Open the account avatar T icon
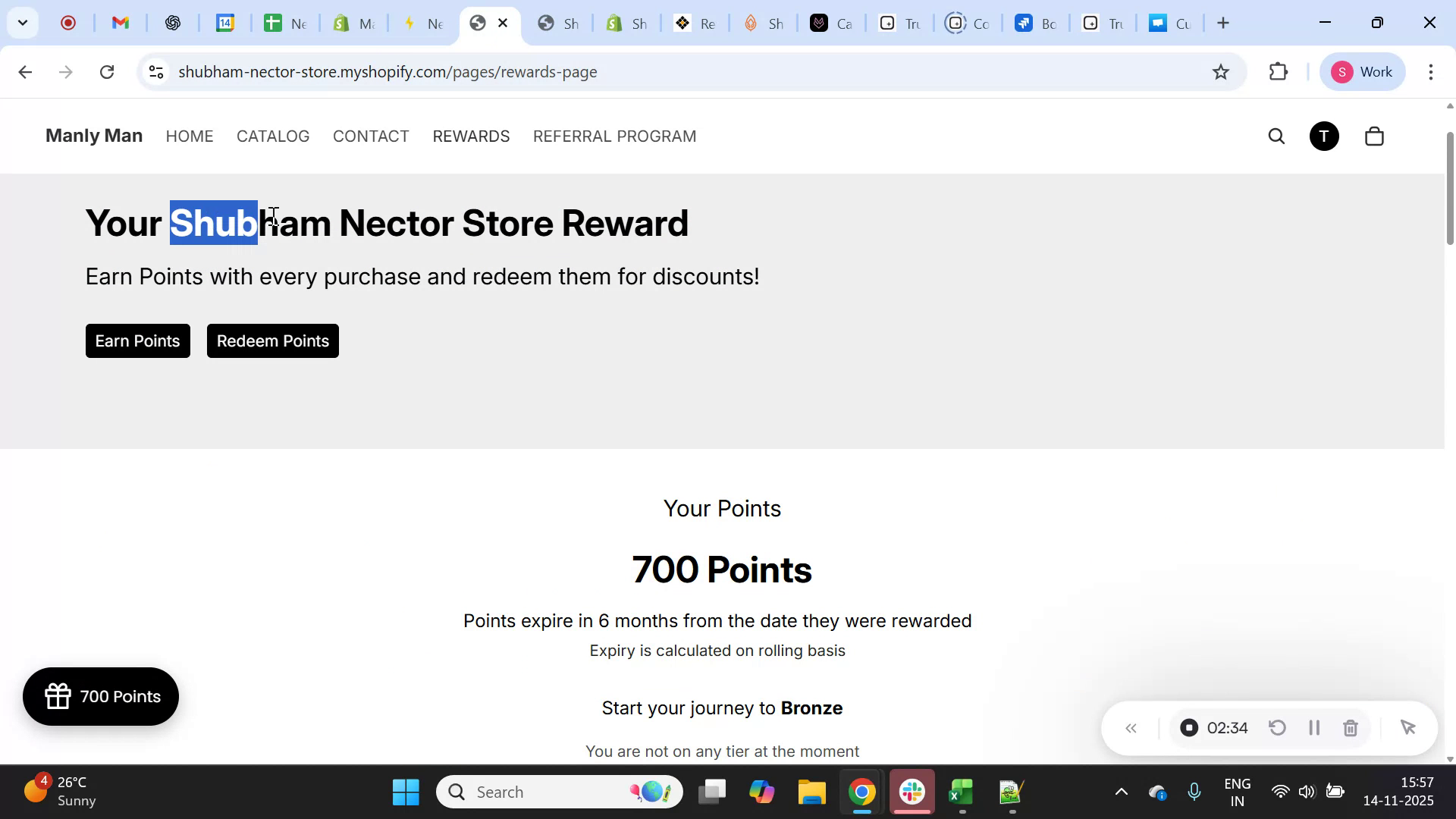The image size is (1456, 819). click(1325, 136)
